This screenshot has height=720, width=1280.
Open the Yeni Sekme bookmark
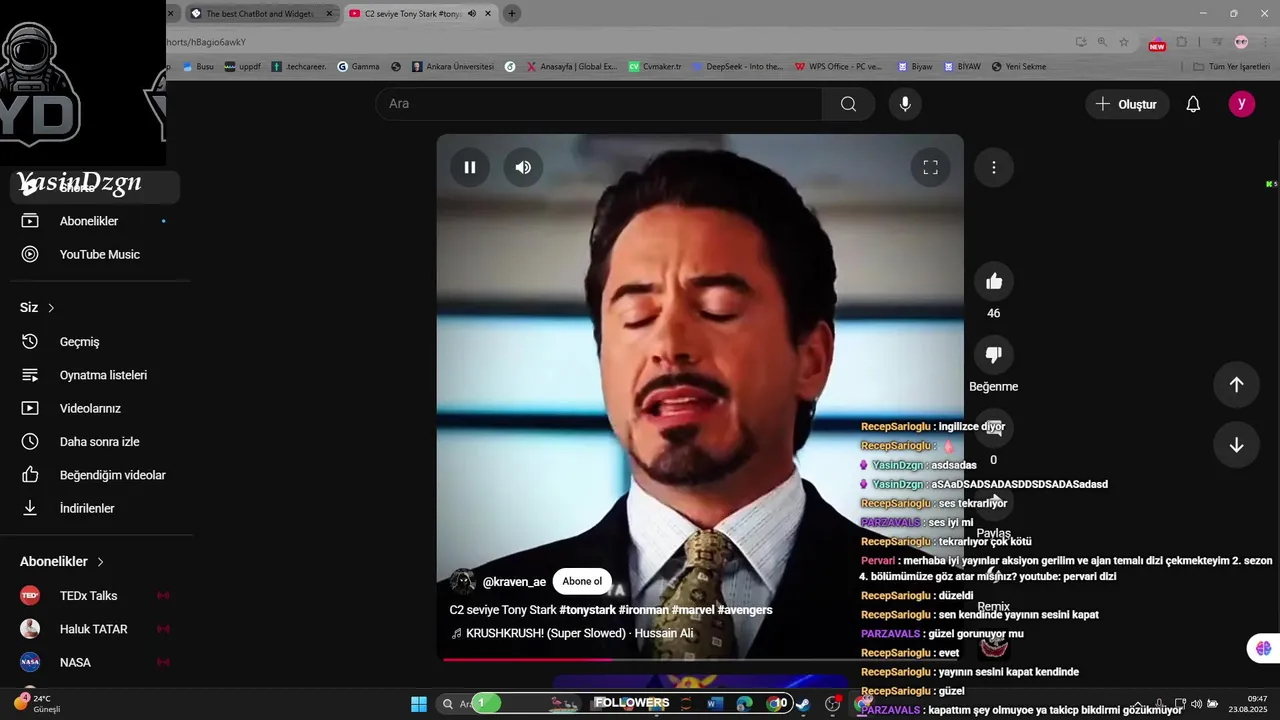1019,67
